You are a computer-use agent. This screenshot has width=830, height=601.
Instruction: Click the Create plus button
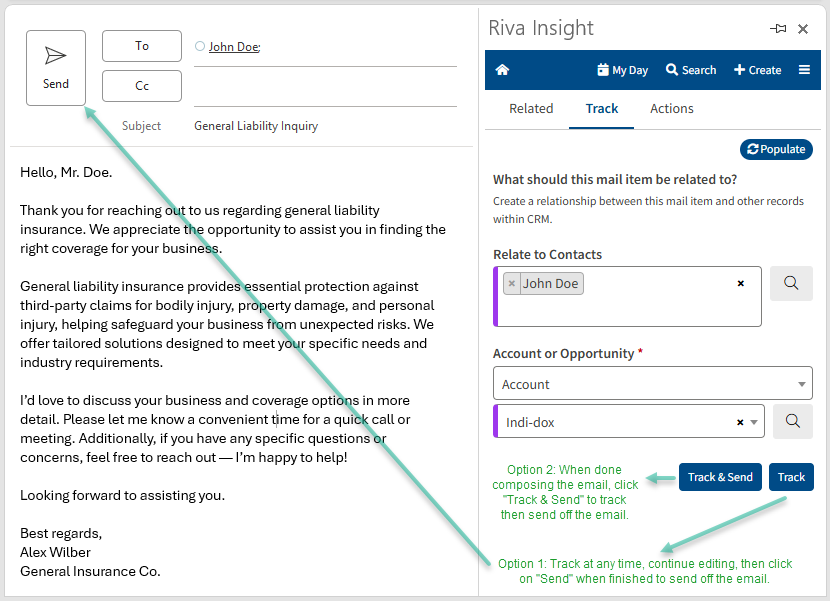click(x=757, y=70)
